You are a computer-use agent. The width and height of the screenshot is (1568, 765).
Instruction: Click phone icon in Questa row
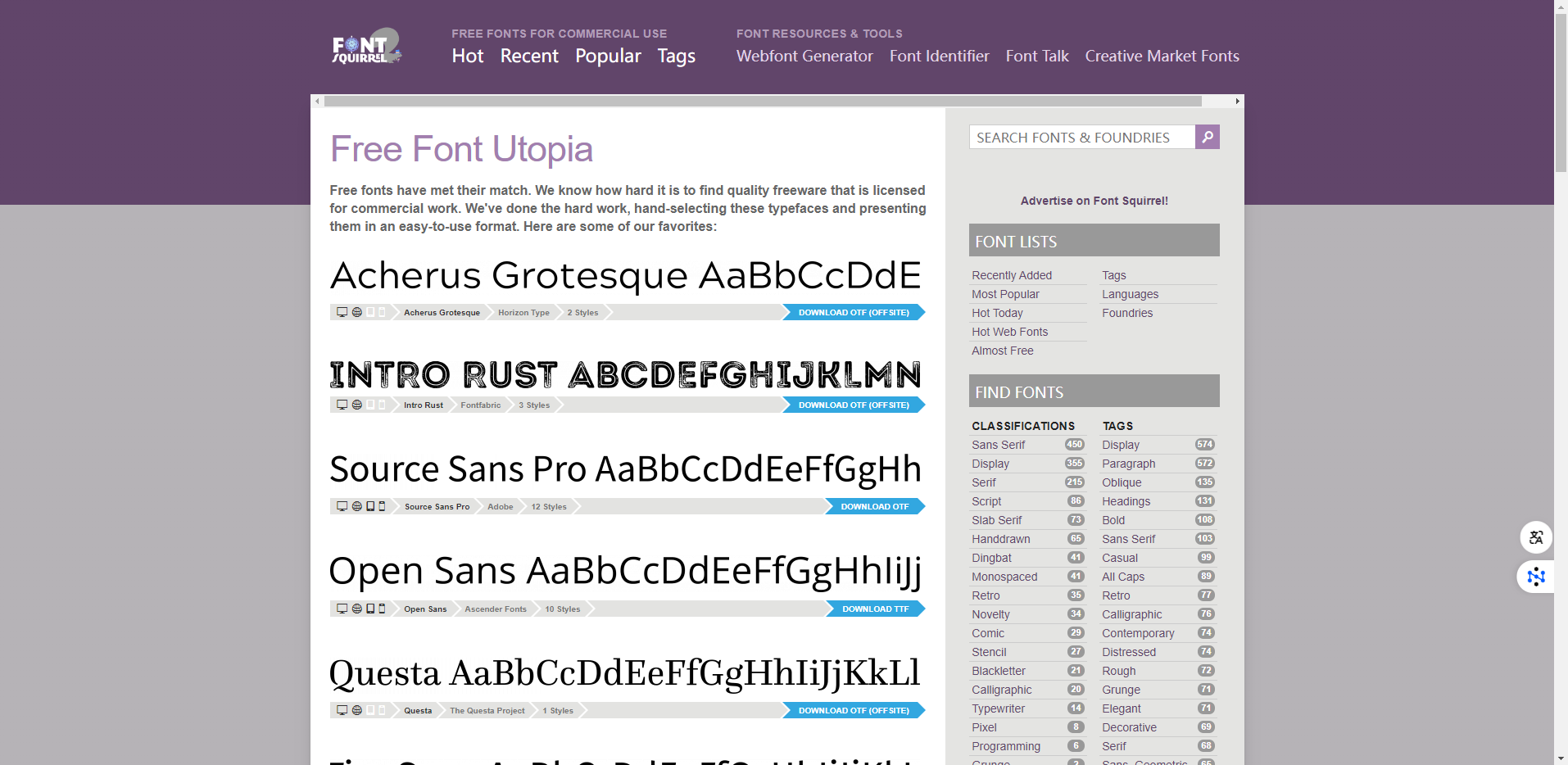(382, 710)
